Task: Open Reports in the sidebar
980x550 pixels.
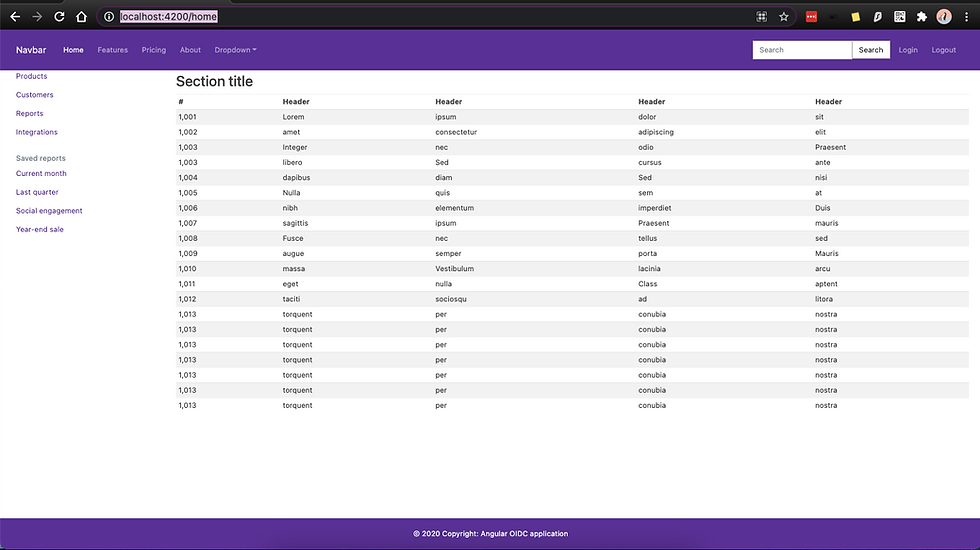Action: pyautogui.click(x=29, y=114)
